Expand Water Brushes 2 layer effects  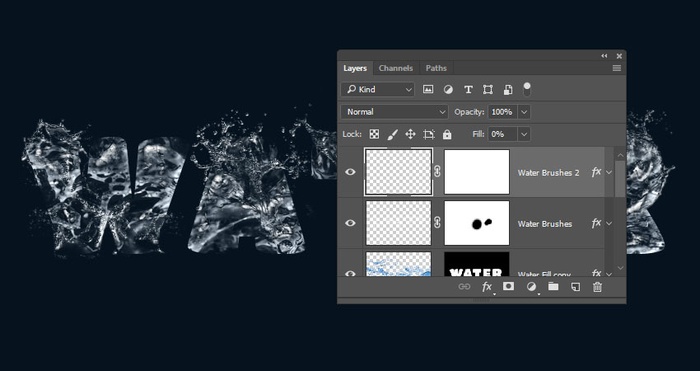[609, 172]
